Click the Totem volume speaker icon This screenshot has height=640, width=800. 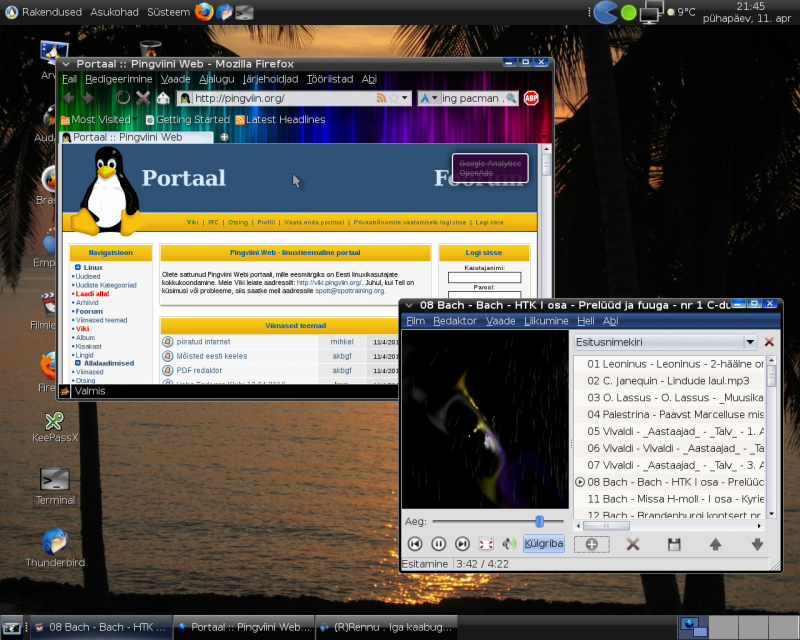509,544
